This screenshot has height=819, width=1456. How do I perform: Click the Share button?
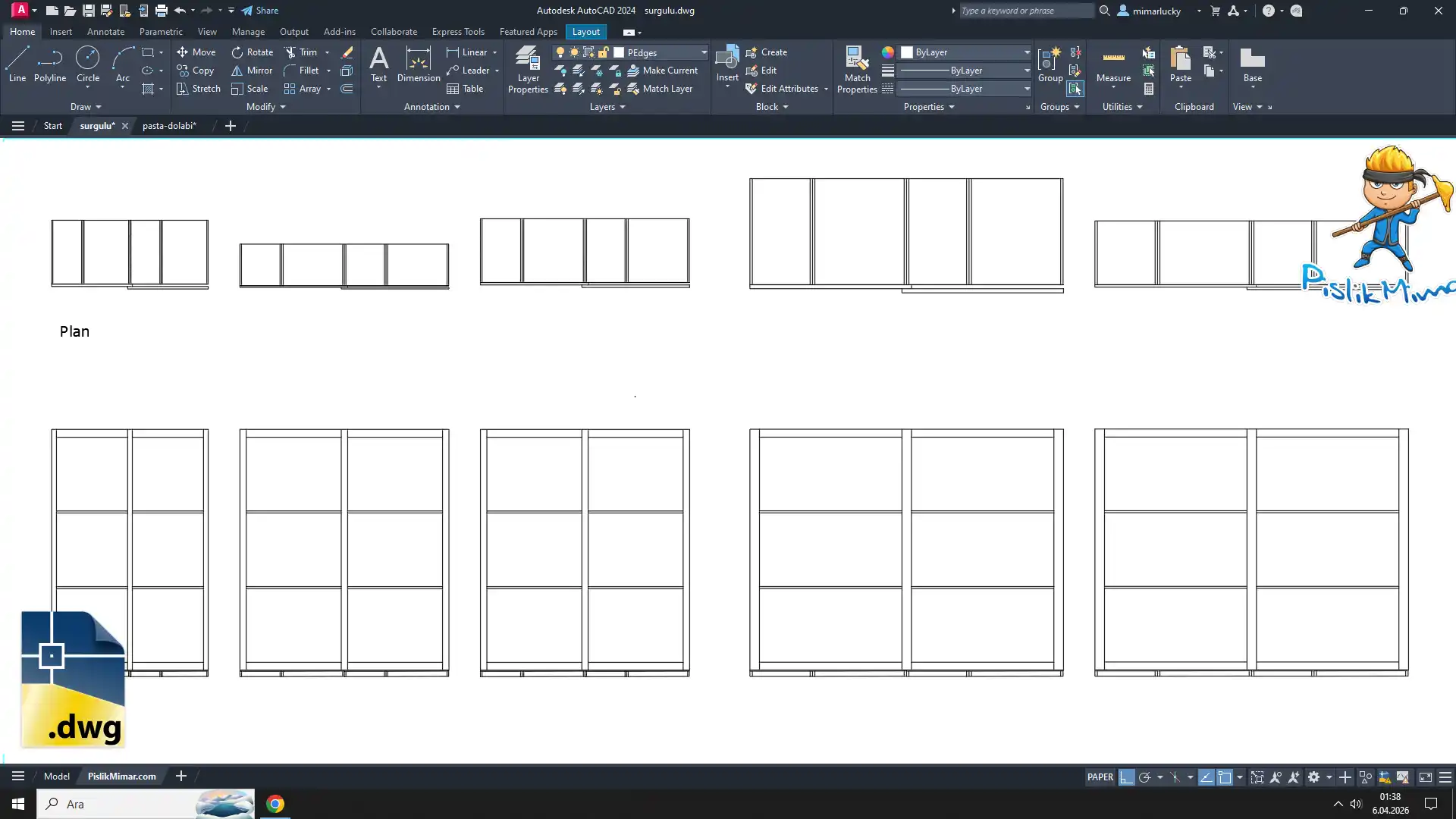(x=260, y=11)
